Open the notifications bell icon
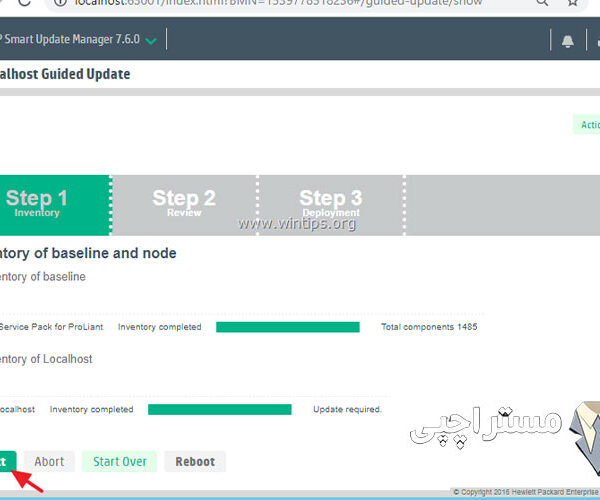Viewport: 600px width, 500px height. coord(567,41)
